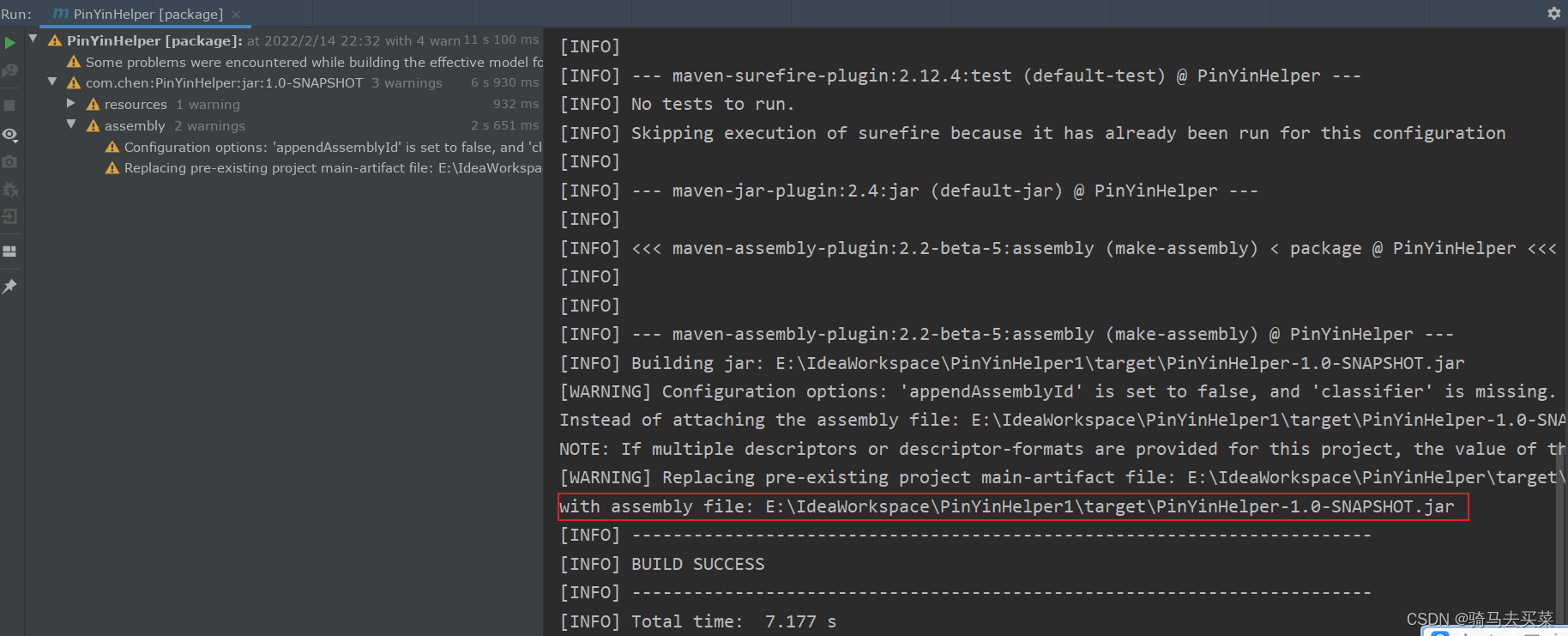Image resolution: width=1568 pixels, height=636 pixels.
Task: Click the Maven m icon on the tab
Action: pyautogui.click(x=61, y=14)
